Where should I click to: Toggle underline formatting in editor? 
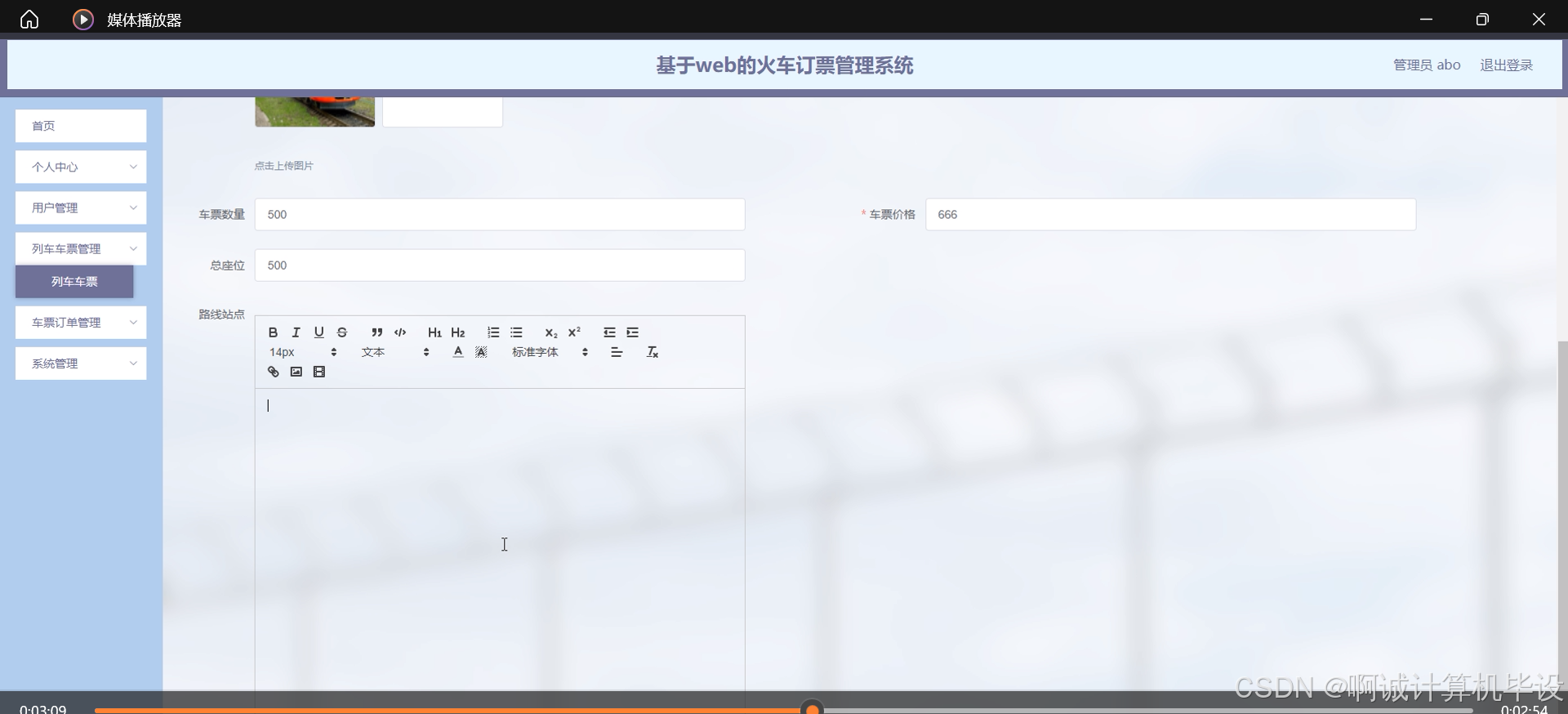(x=318, y=332)
